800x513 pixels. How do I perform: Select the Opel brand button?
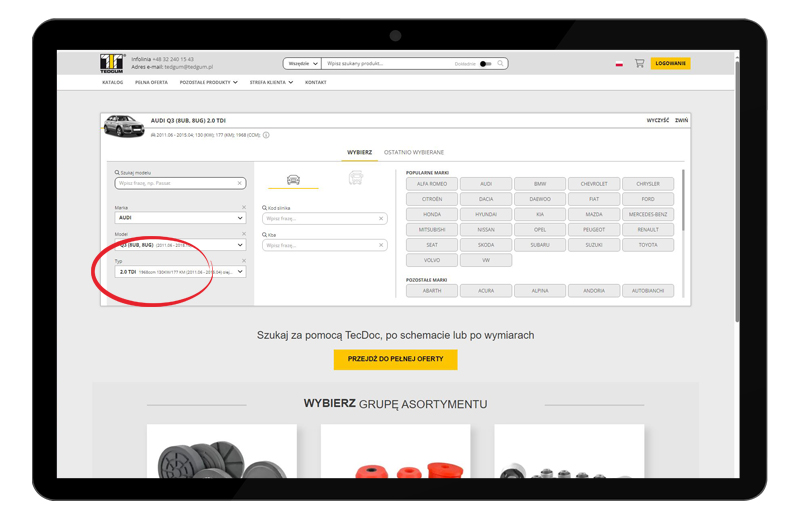coord(540,230)
